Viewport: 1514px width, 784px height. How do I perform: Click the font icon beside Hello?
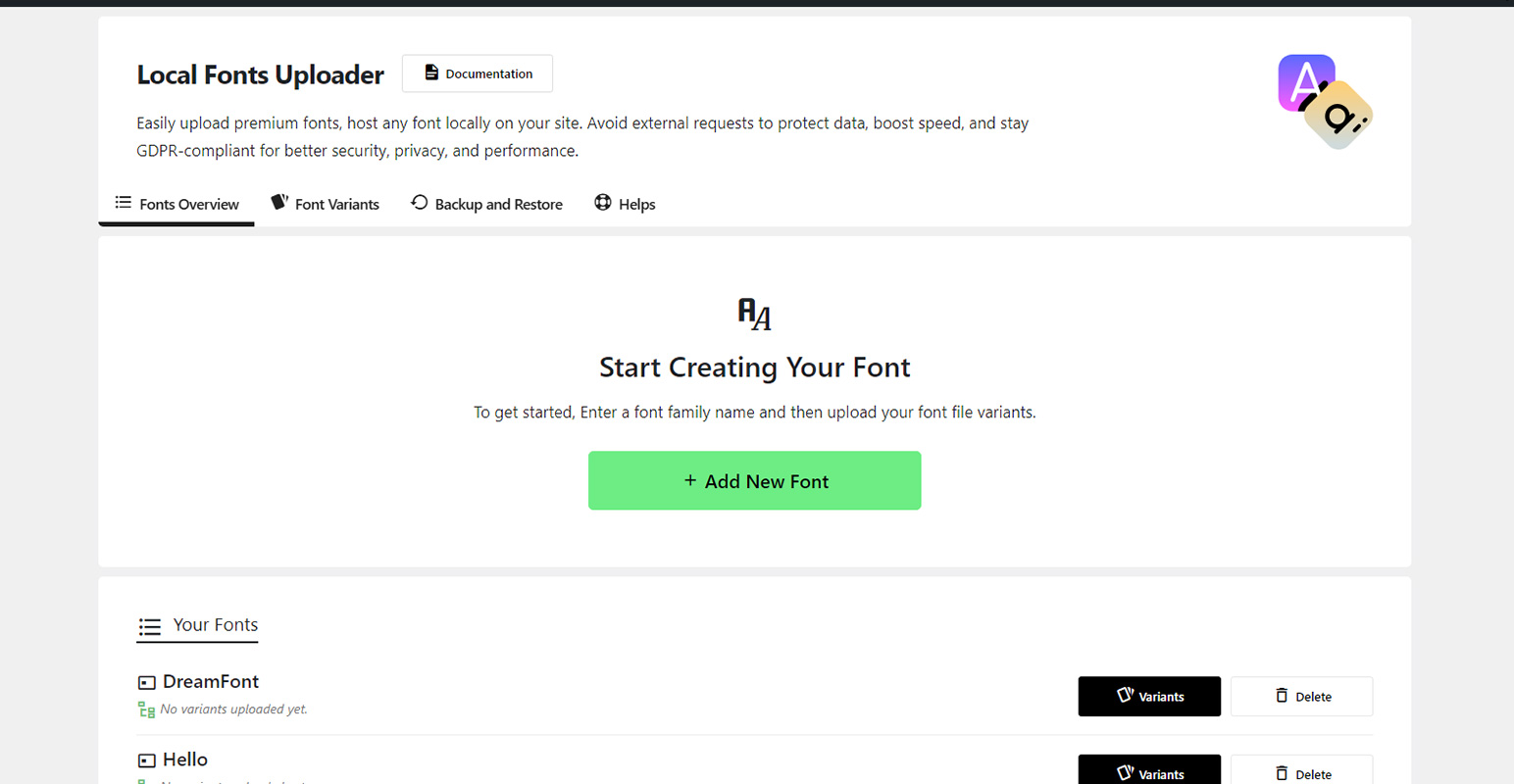147,760
